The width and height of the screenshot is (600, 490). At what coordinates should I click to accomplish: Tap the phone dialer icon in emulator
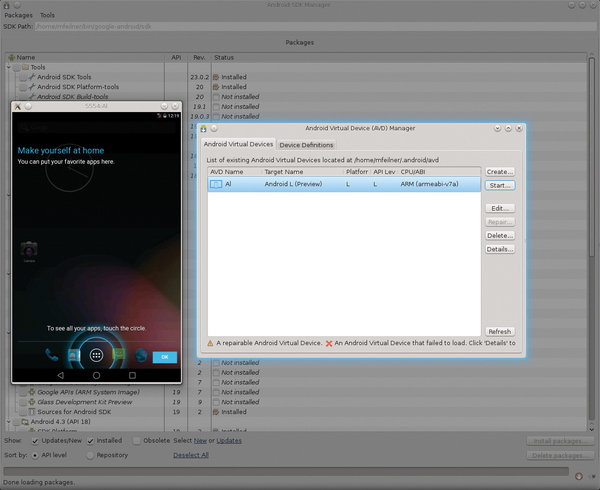coord(52,355)
